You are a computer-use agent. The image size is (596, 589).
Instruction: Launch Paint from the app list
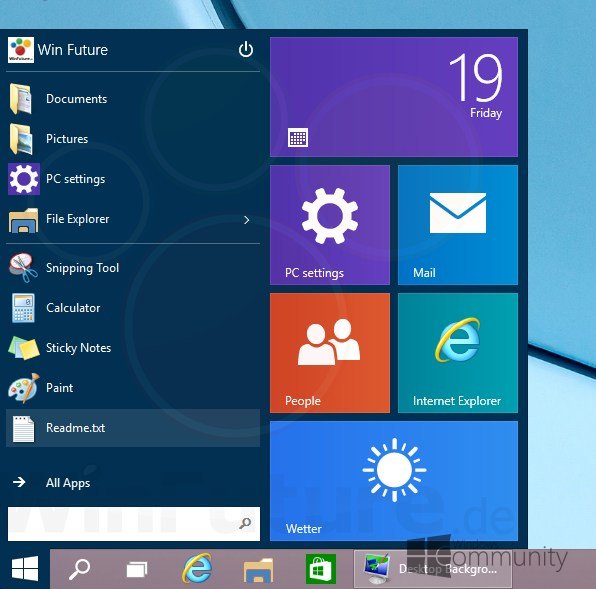[133, 388]
